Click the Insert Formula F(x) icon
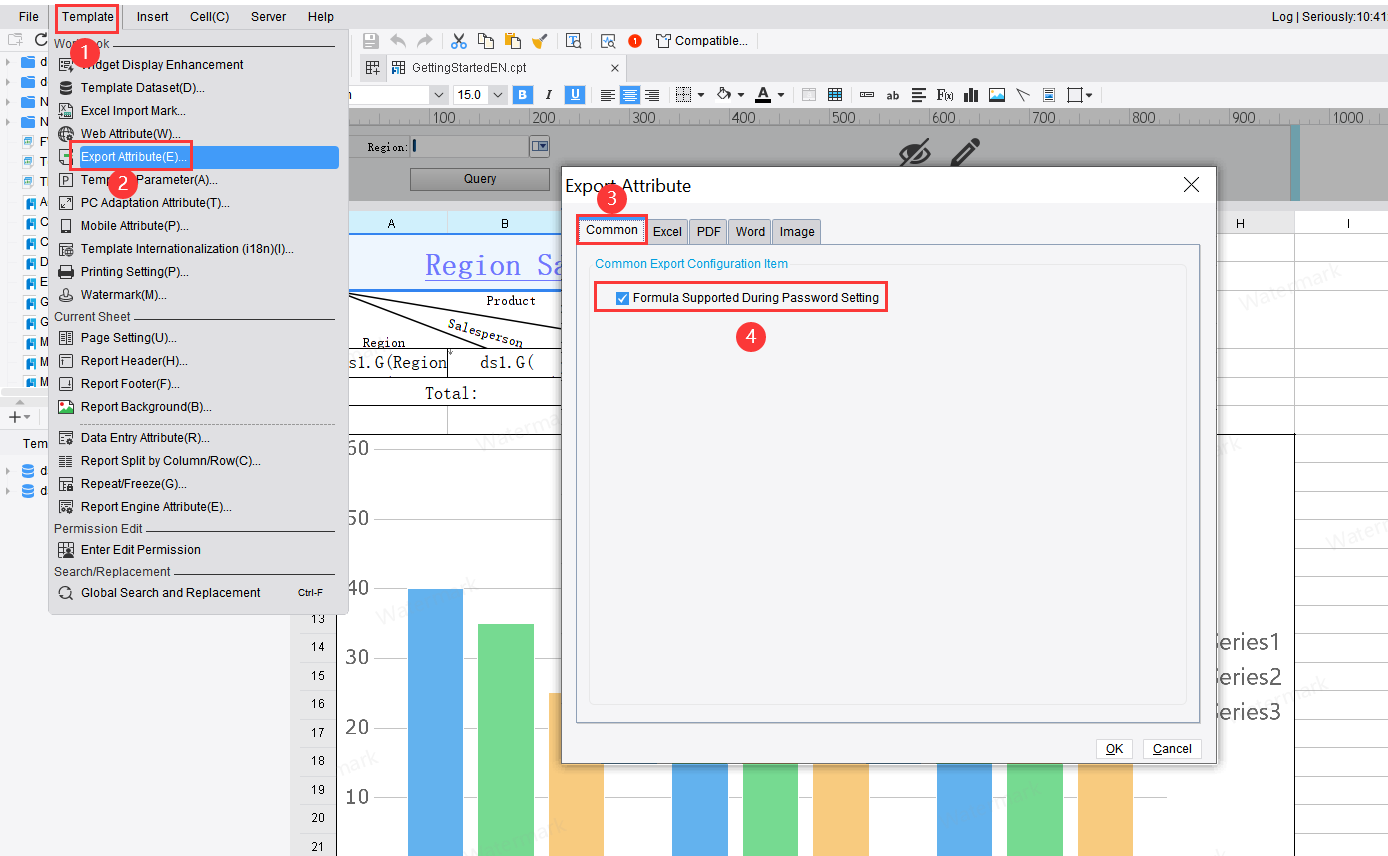Screen dimensions: 1388x856 (x=945, y=95)
